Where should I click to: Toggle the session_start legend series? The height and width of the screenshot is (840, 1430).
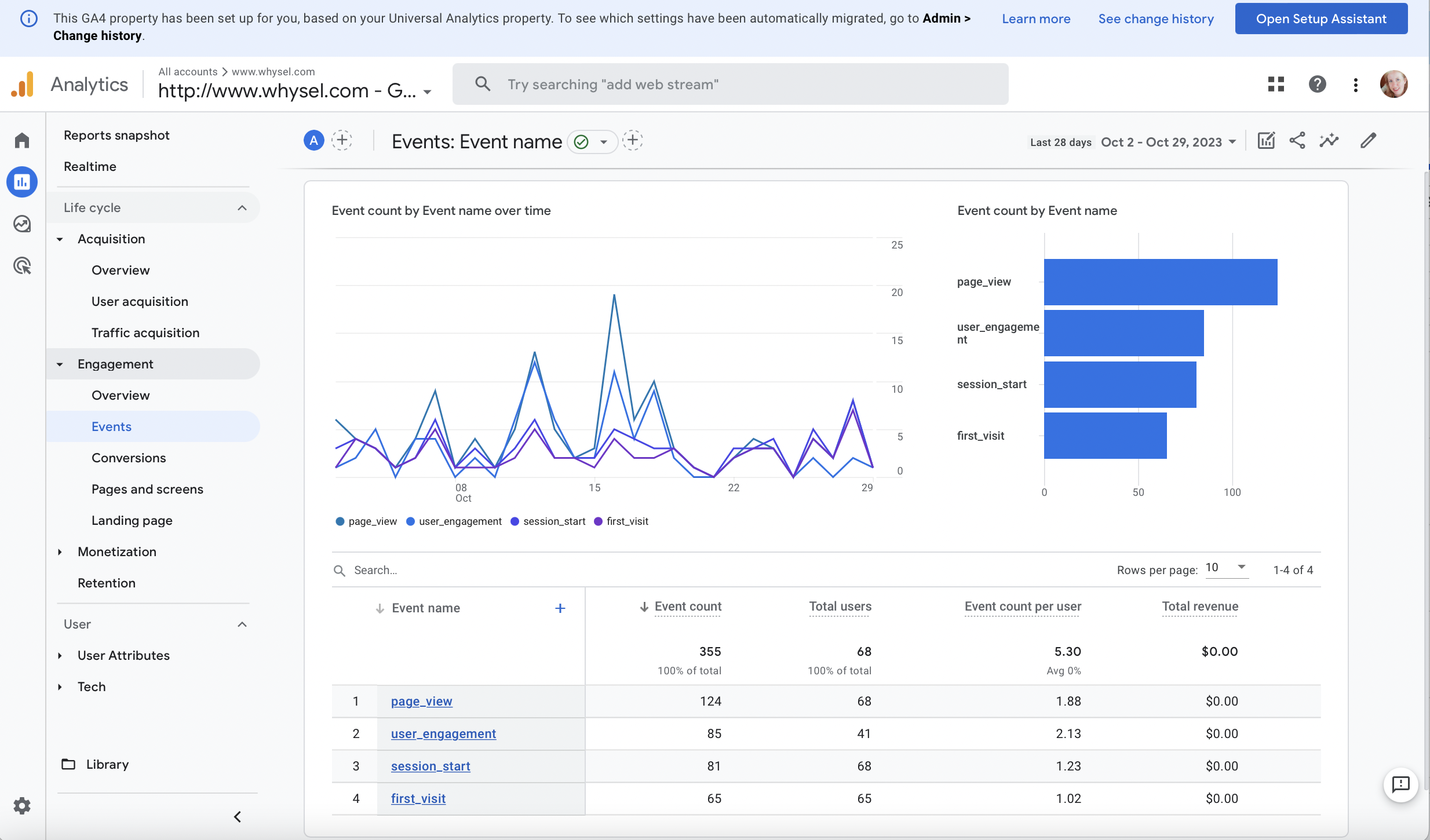(x=554, y=521)
